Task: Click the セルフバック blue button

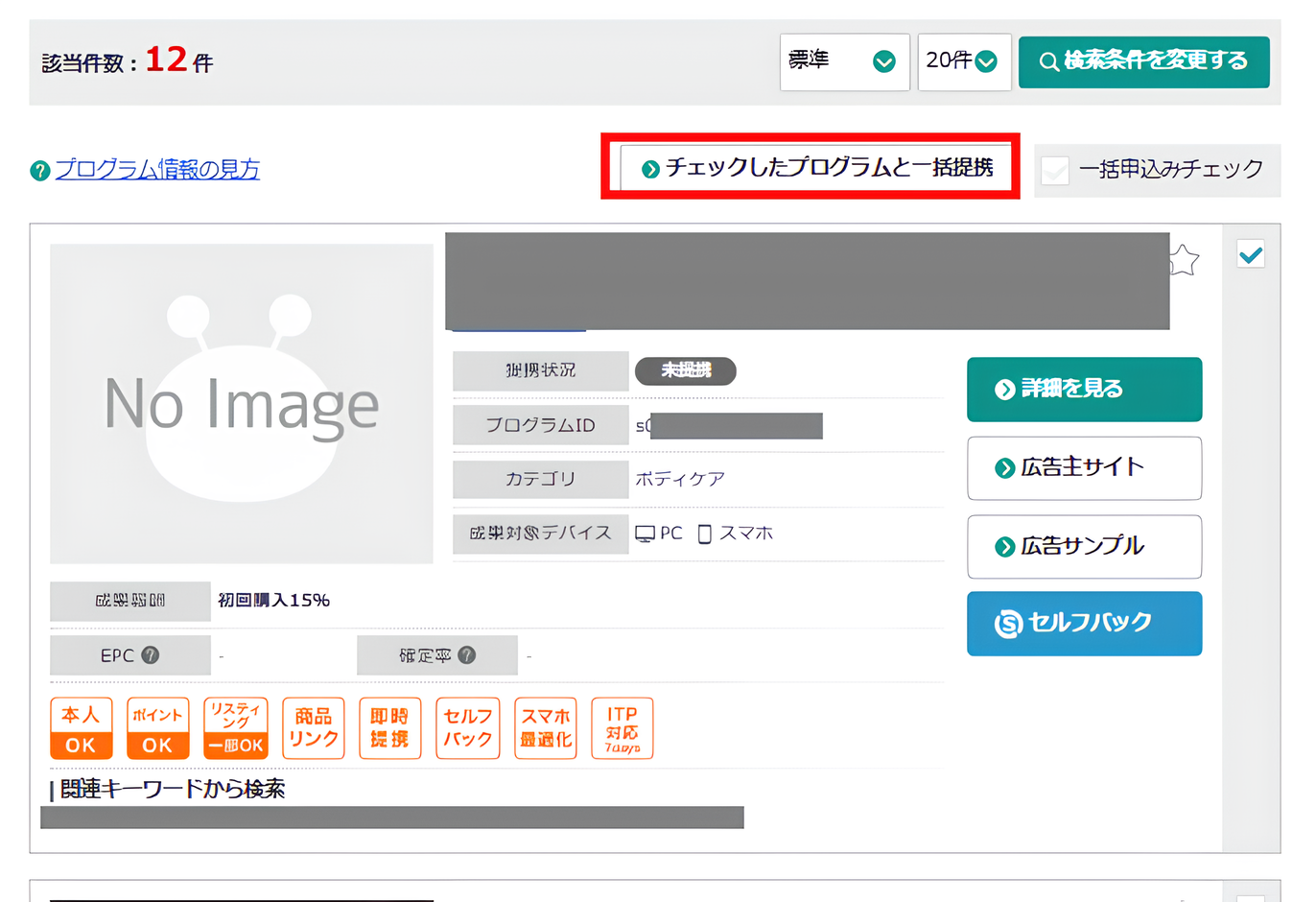Action: [1084, 624]
